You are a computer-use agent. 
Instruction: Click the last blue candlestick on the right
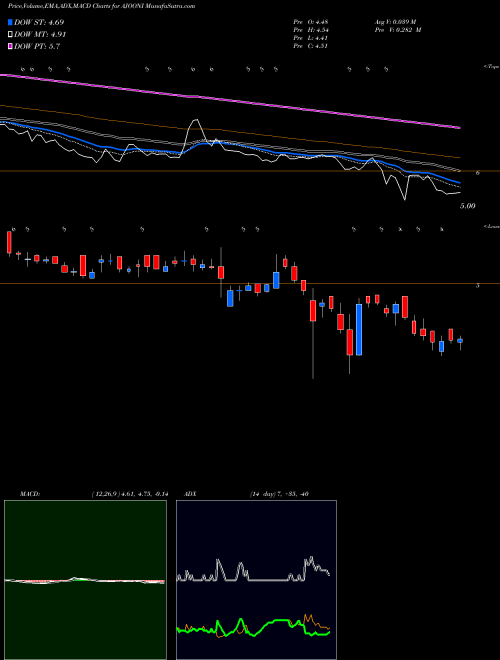(460, 341)
